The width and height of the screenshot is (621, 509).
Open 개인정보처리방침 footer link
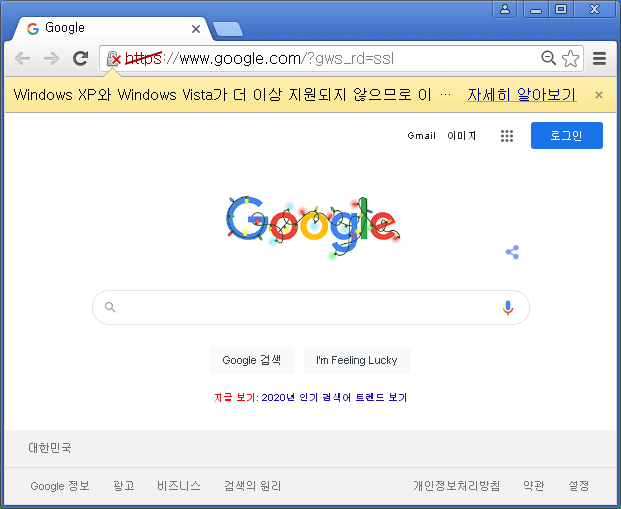coord(457,486)
